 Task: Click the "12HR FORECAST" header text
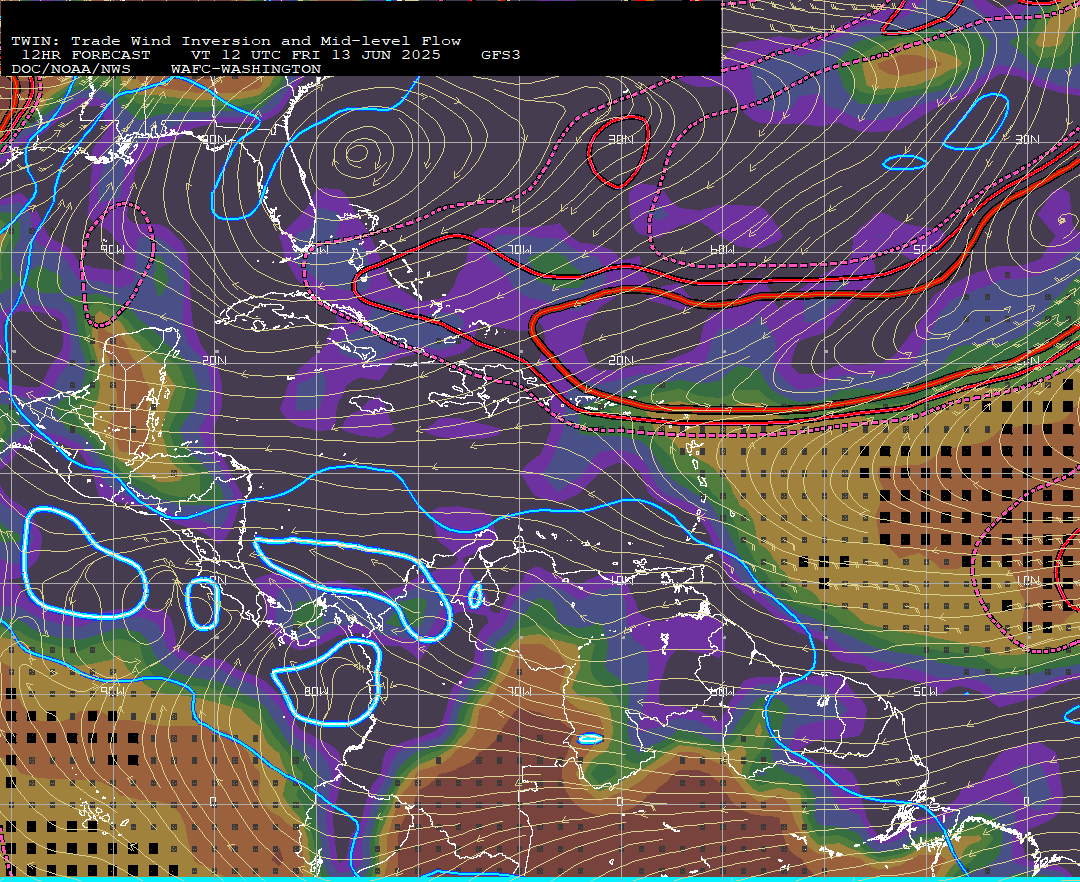pos(86,55)
